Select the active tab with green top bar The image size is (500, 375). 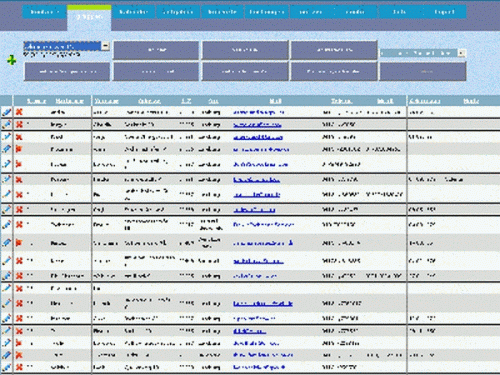click(x=89, y=17)
